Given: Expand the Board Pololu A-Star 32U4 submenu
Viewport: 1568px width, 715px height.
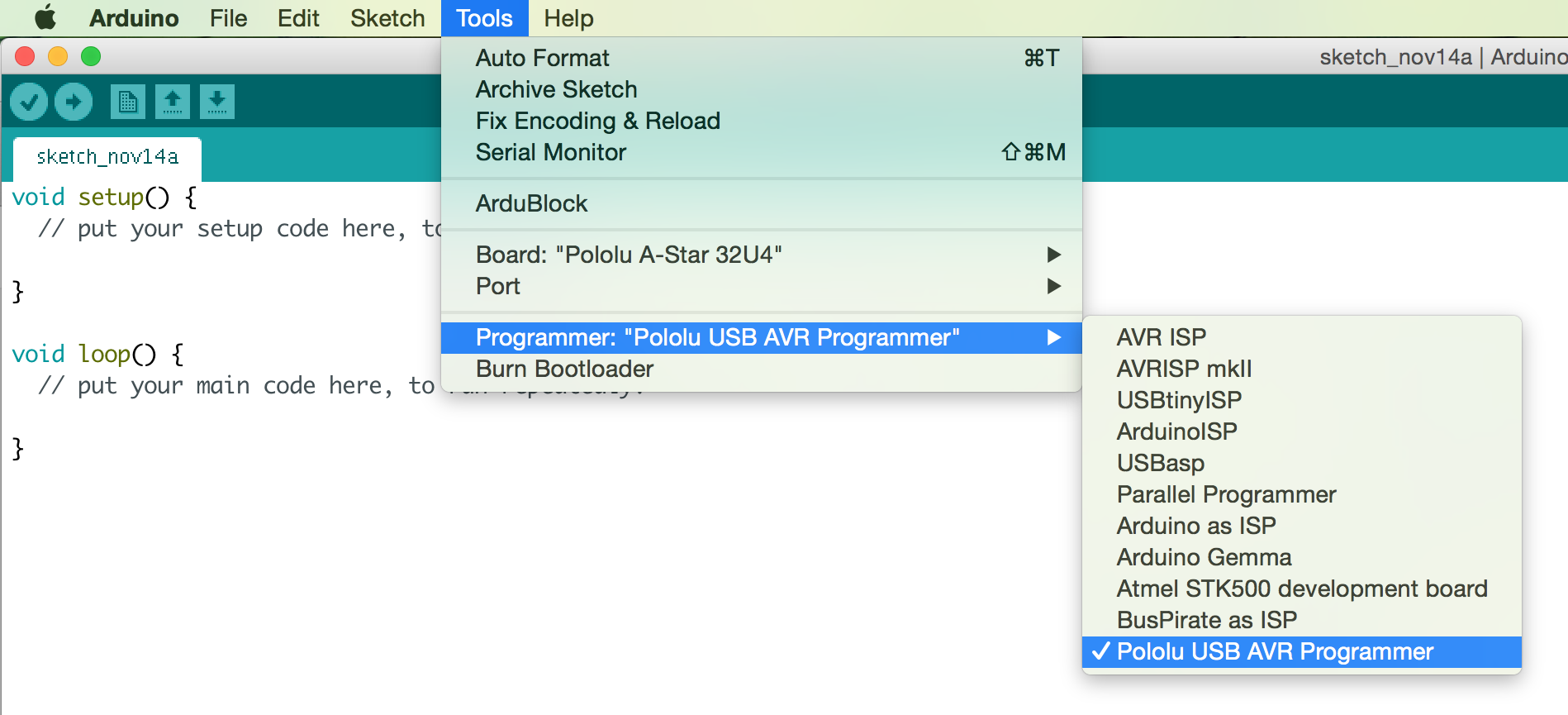Looking at the screenshot, I should (762, 255).
